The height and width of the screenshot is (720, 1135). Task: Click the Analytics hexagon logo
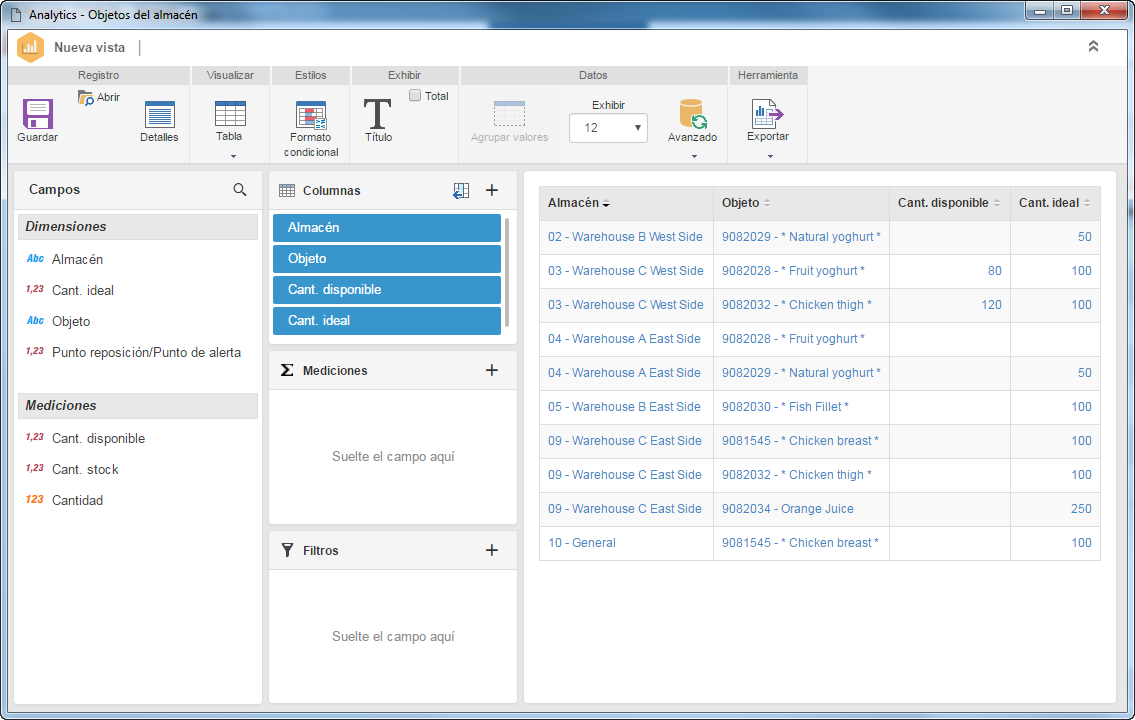pyautogui.click(x=30, y=48)
